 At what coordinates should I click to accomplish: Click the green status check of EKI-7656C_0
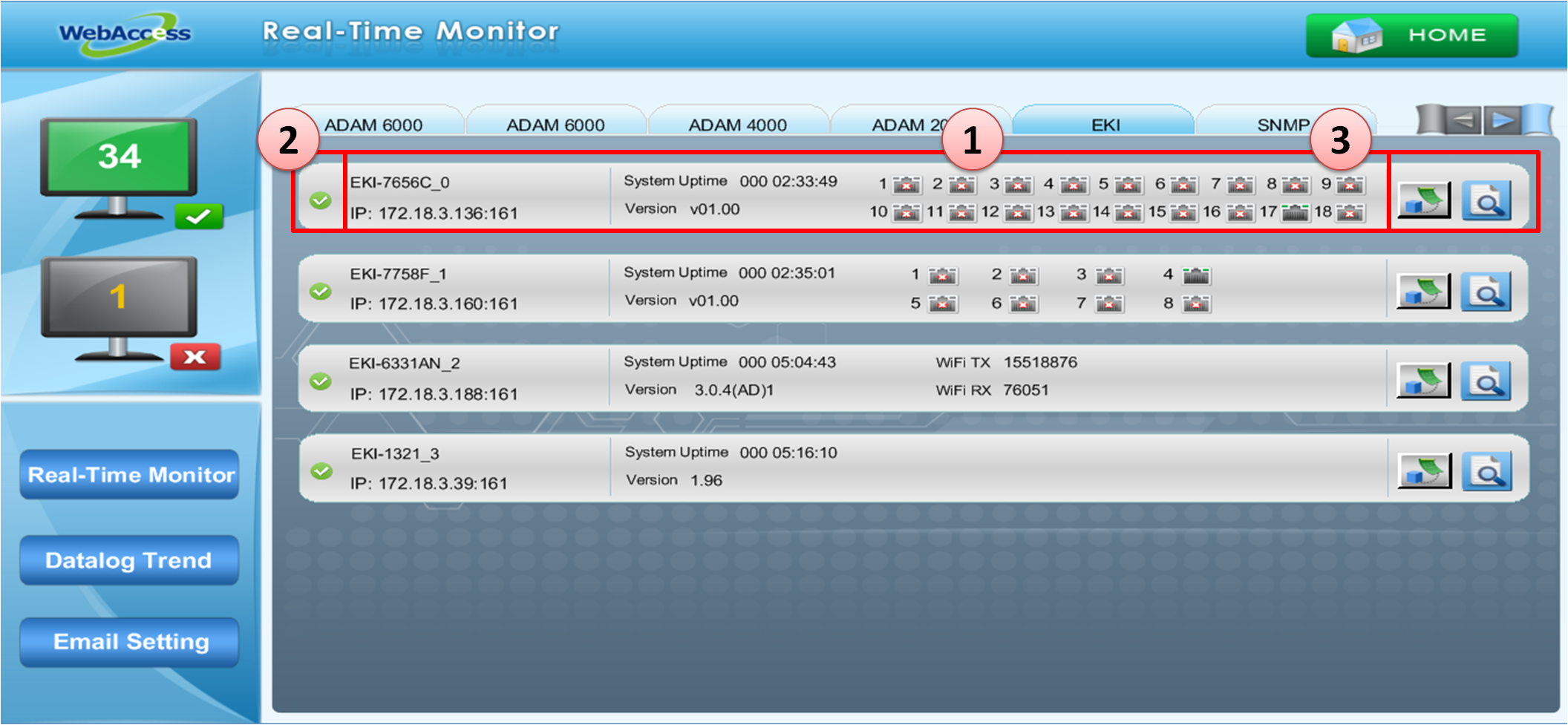point(320,200)
